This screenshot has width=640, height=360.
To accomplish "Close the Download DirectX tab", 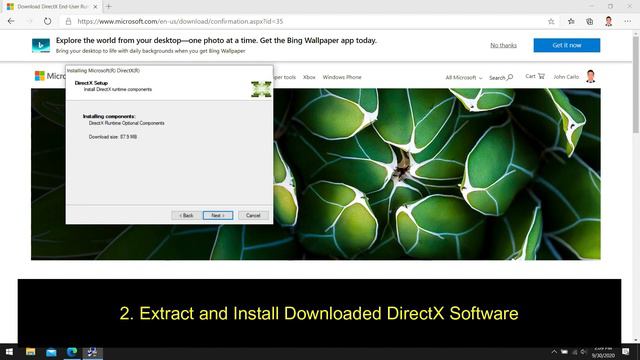I will coord(96,7).
